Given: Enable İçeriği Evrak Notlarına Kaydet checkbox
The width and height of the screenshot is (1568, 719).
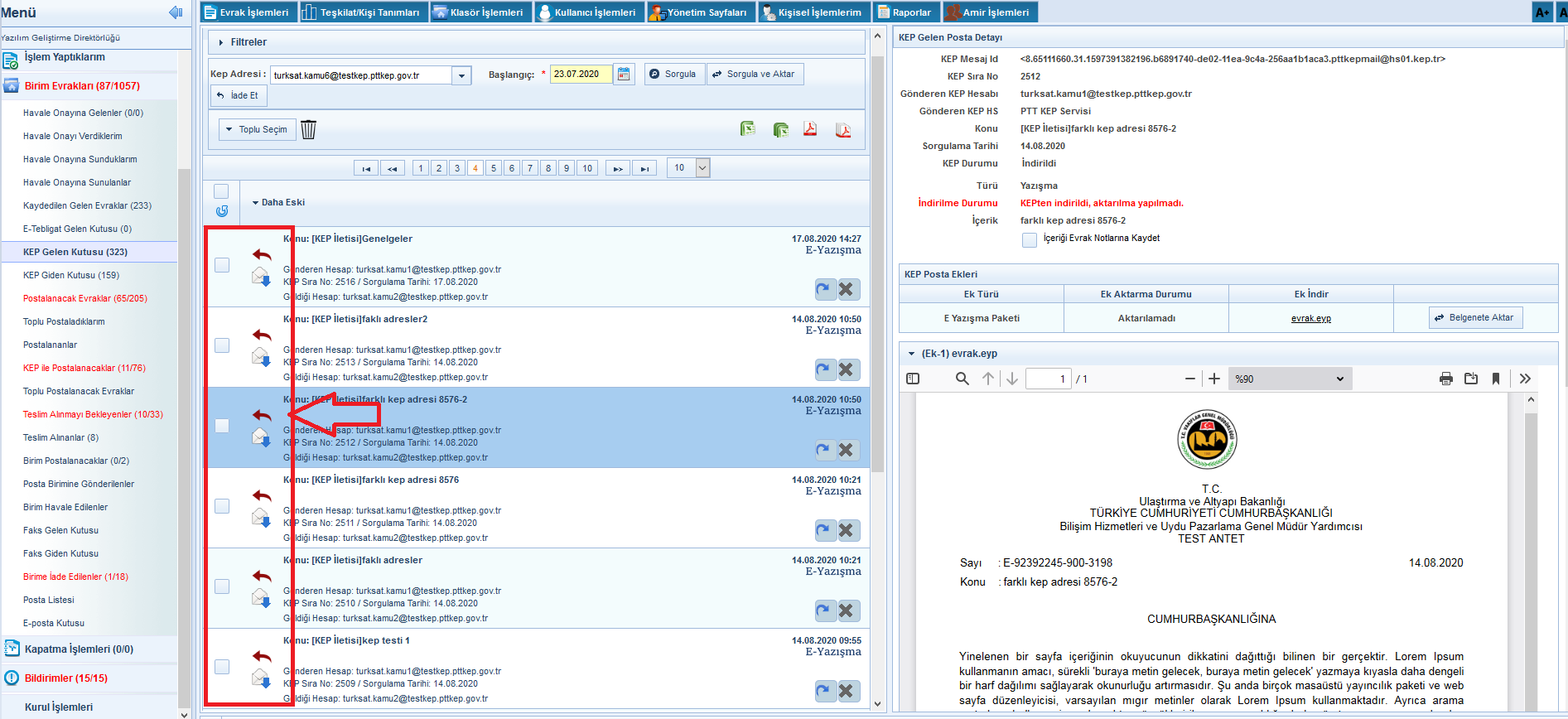Looking at the screenshot, I should tap(1030, 239).
